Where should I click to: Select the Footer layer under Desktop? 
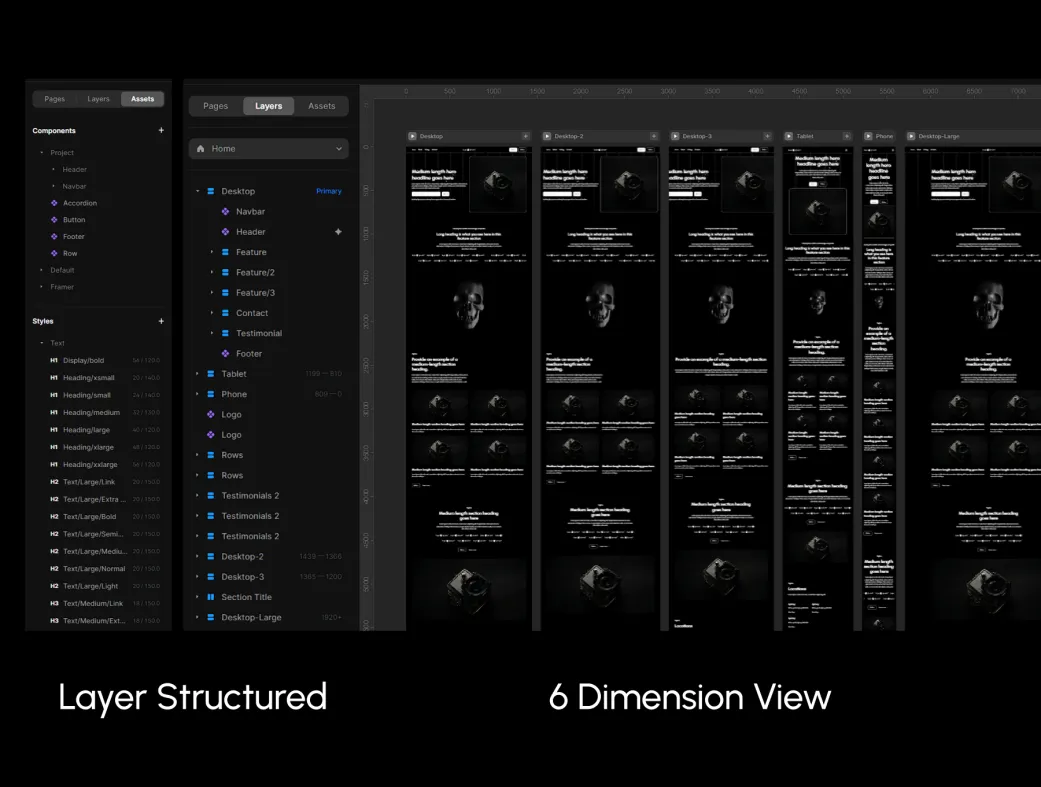pyautogui.click(x=249, y=354)
